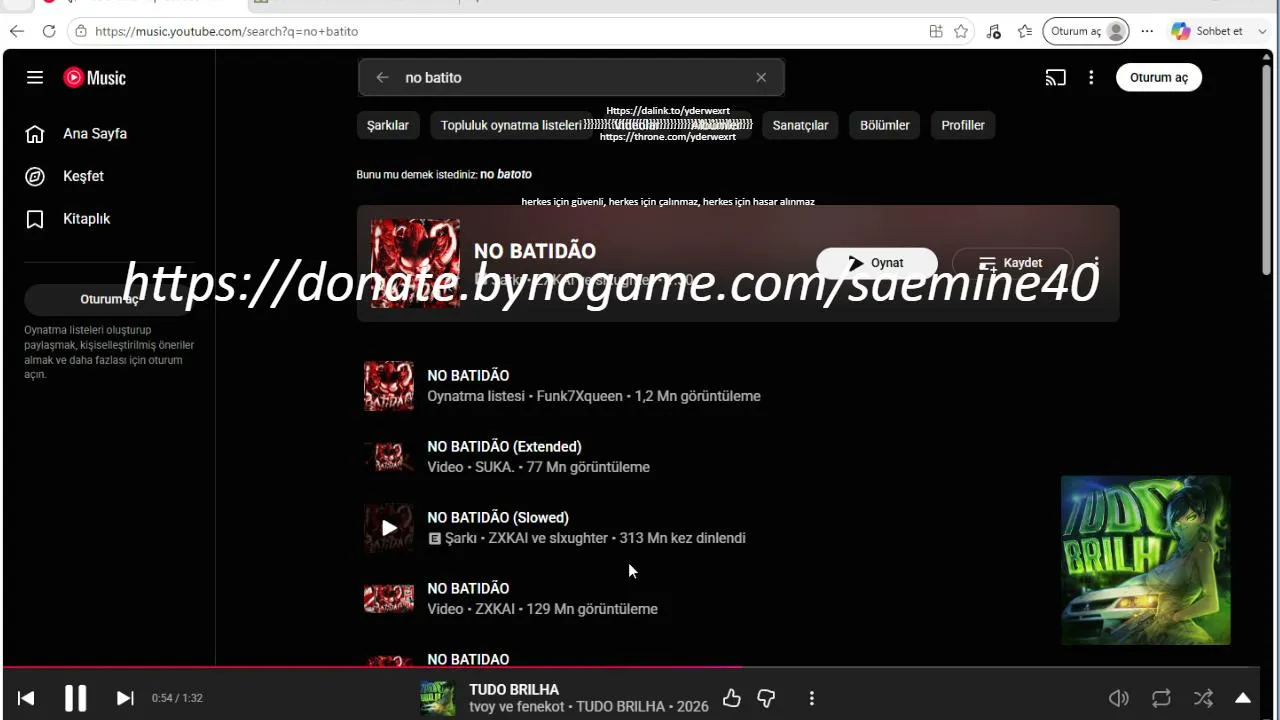Toggle repeat mode in the player bar
1280x720 pixels.
click(x=1161, y=698)
